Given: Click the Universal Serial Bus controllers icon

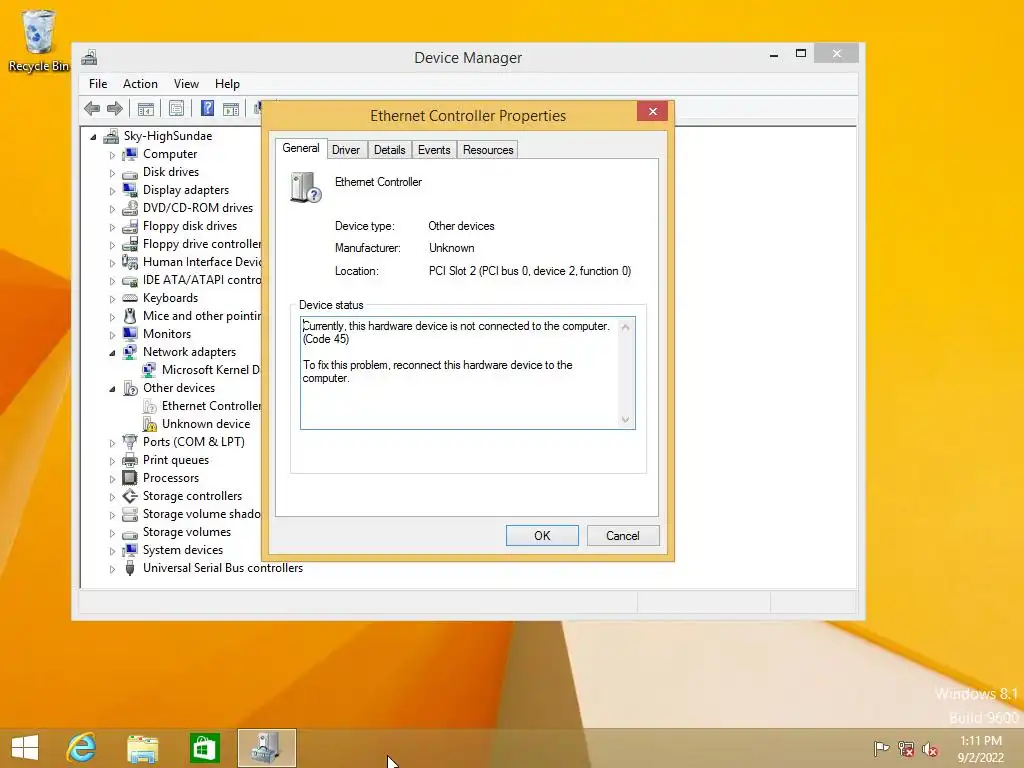Looking at the screenshot, I should coord(130,568).
